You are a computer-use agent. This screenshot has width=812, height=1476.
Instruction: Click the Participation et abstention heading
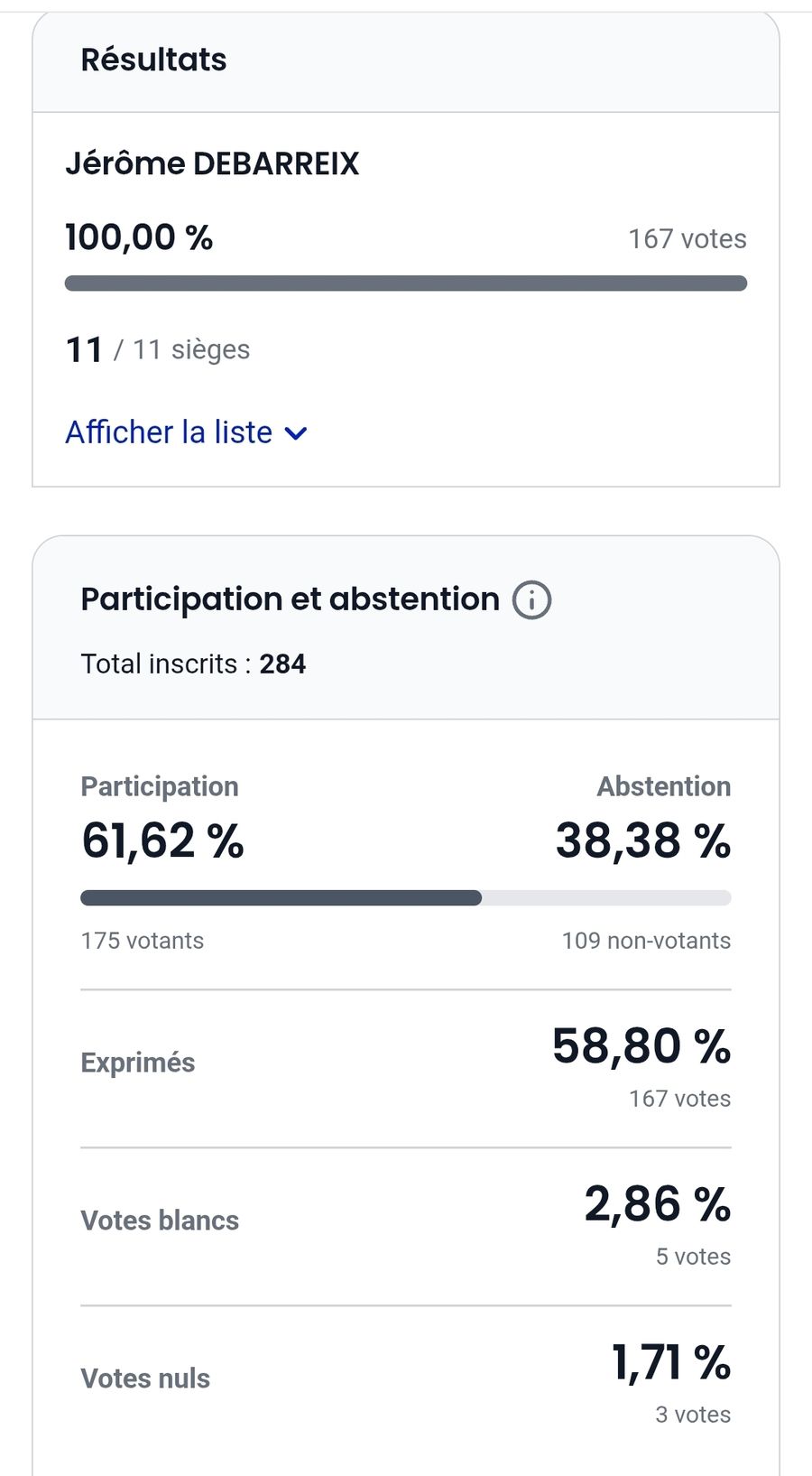pyautogui.click(x=290, y=599)
